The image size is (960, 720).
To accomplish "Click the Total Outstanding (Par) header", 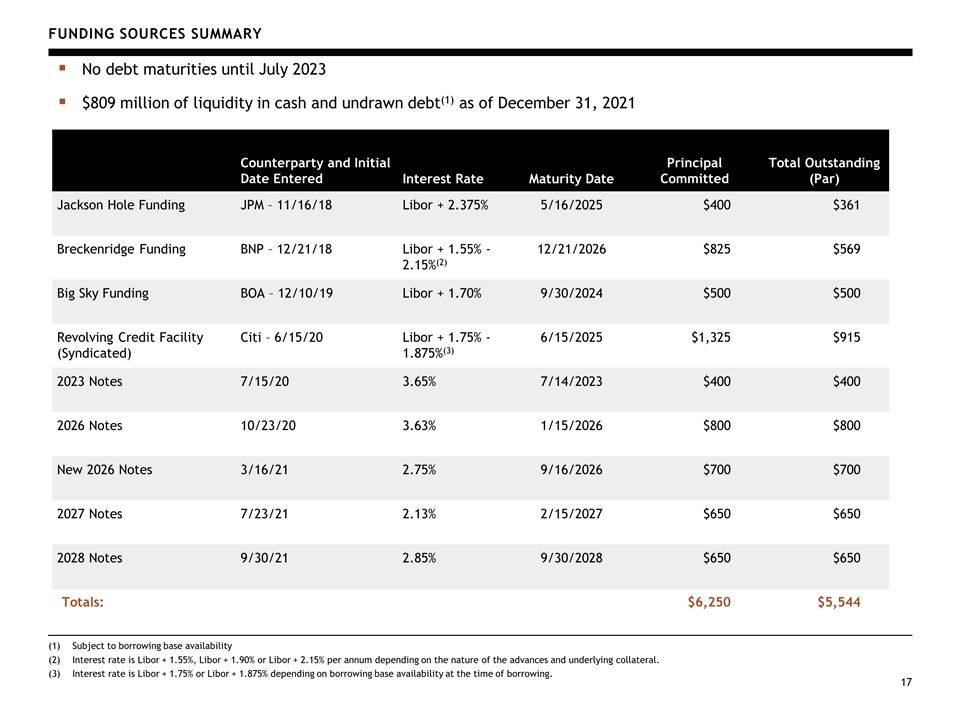I will pos(824,171).
